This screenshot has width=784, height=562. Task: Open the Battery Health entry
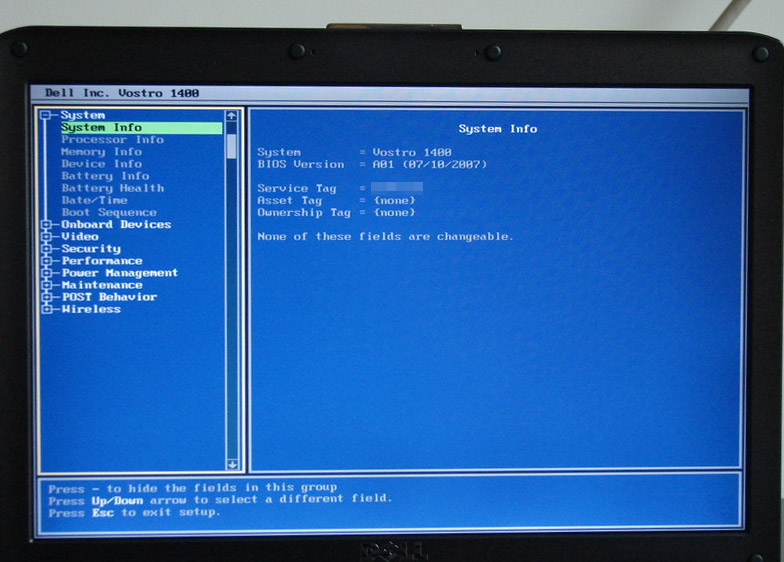pyautogui.click(x=112, y=188)
